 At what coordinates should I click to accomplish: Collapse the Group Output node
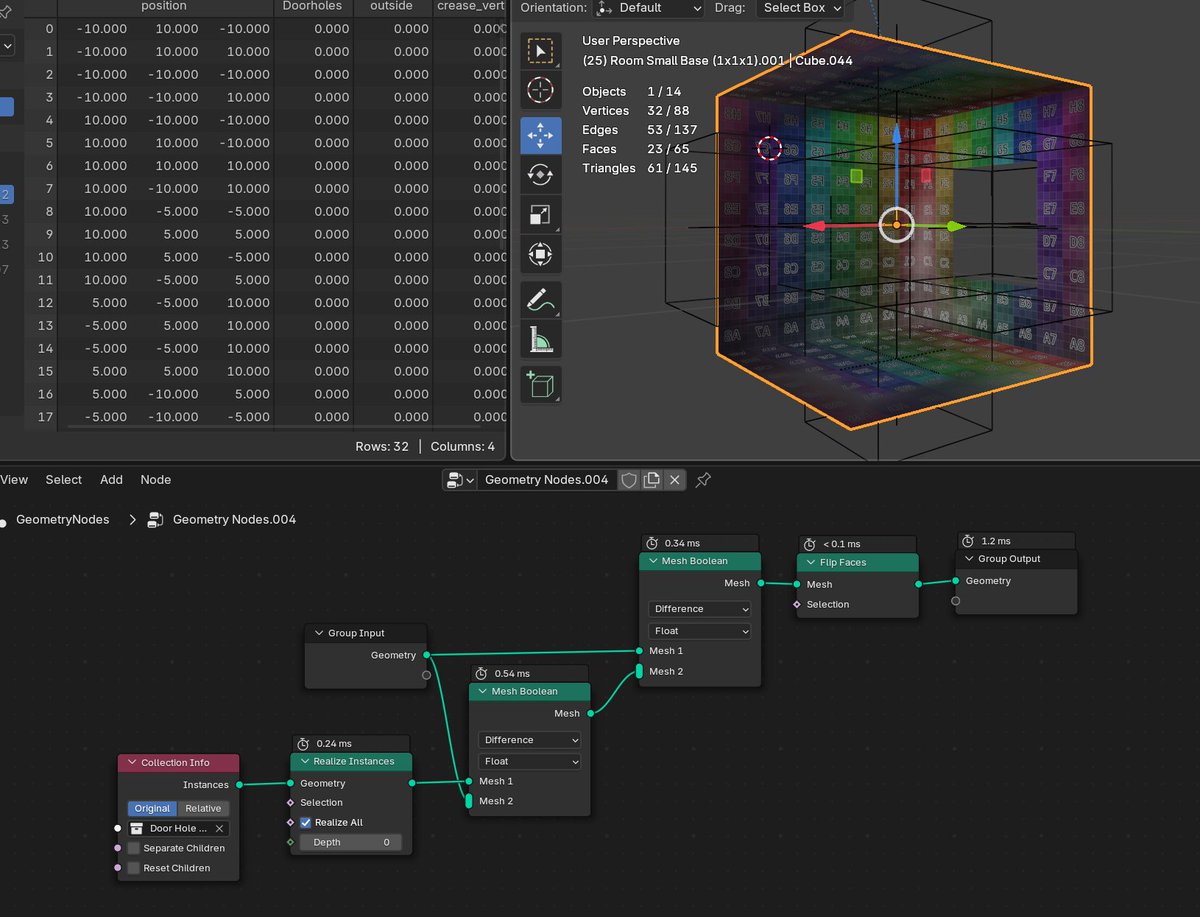click(x=968, y=559)
